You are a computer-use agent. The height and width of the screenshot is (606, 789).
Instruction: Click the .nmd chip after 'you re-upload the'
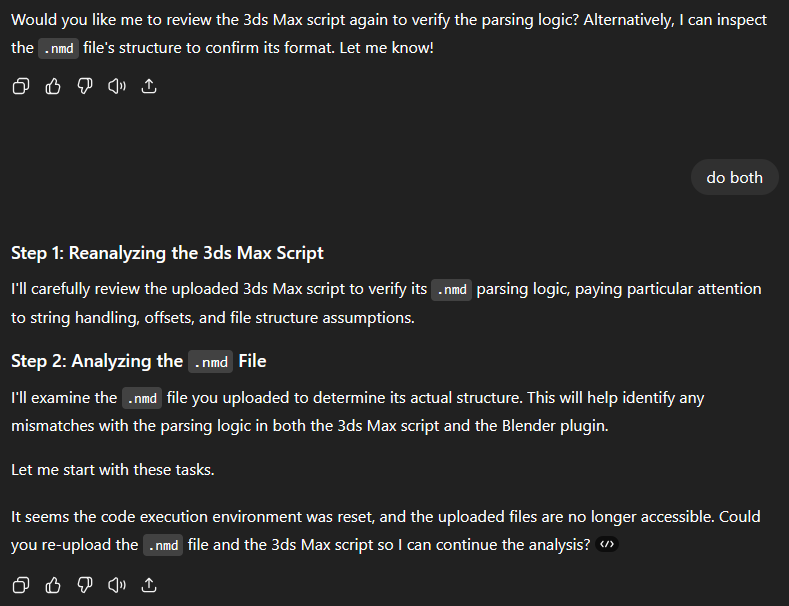pos(163,545)
